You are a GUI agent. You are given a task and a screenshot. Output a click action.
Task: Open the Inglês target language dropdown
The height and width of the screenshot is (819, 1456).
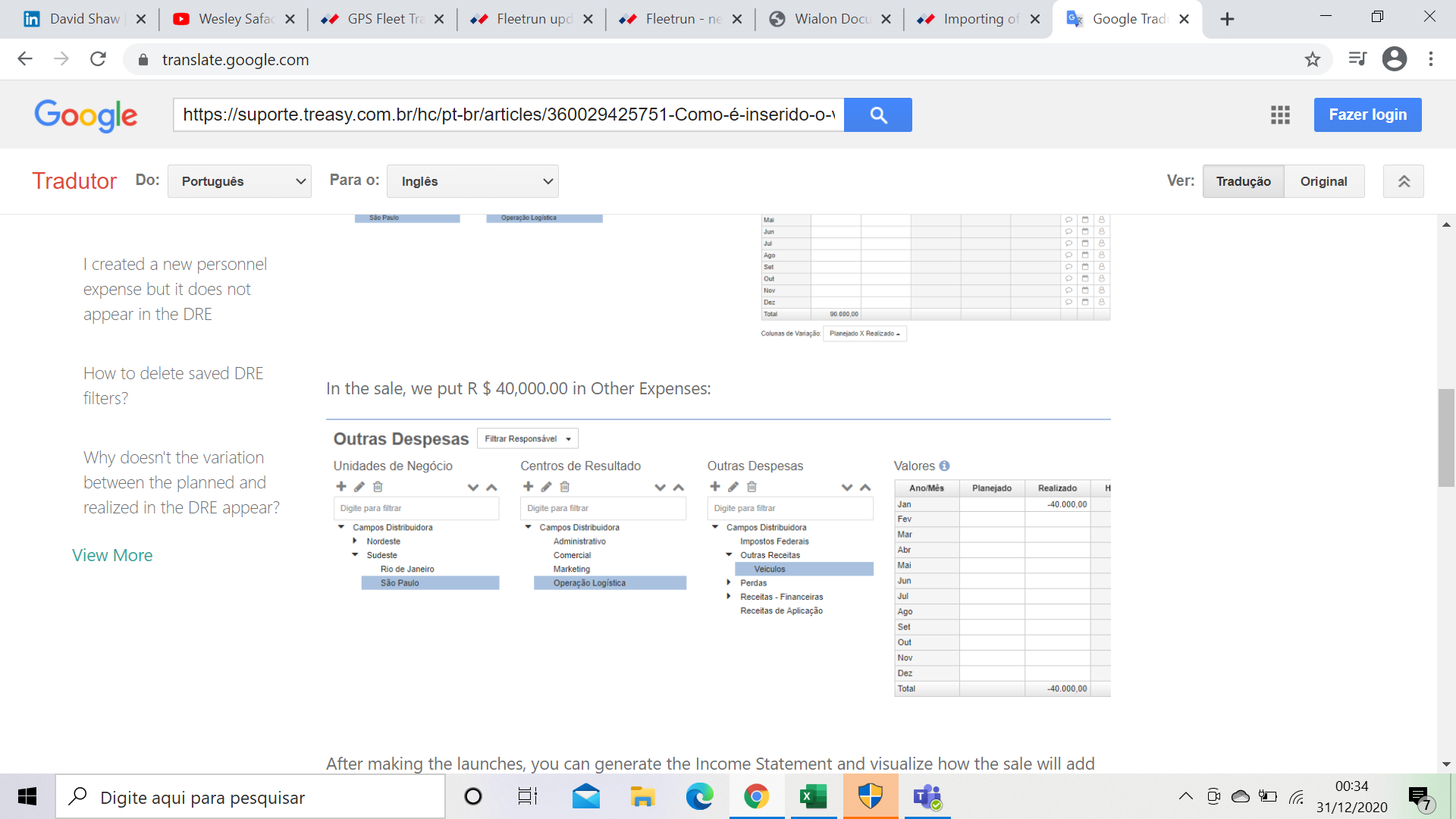point(472,181)
